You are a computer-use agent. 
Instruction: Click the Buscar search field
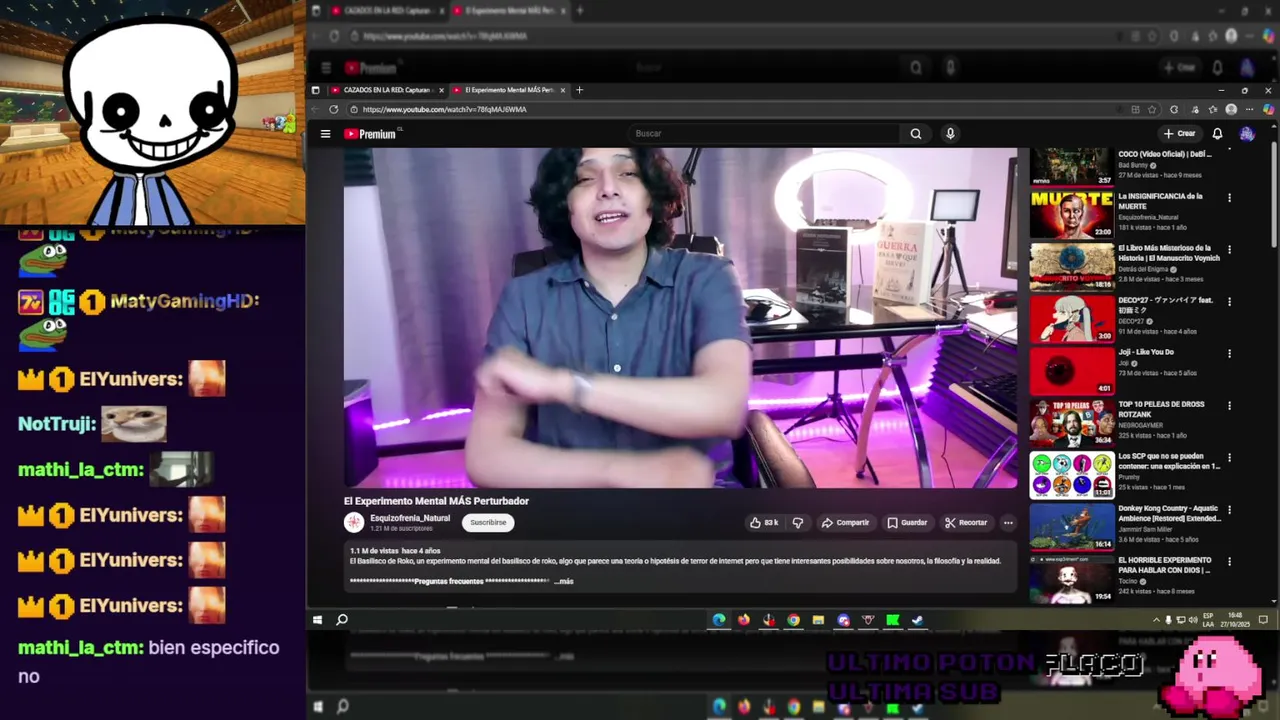[x=765, y=133]
